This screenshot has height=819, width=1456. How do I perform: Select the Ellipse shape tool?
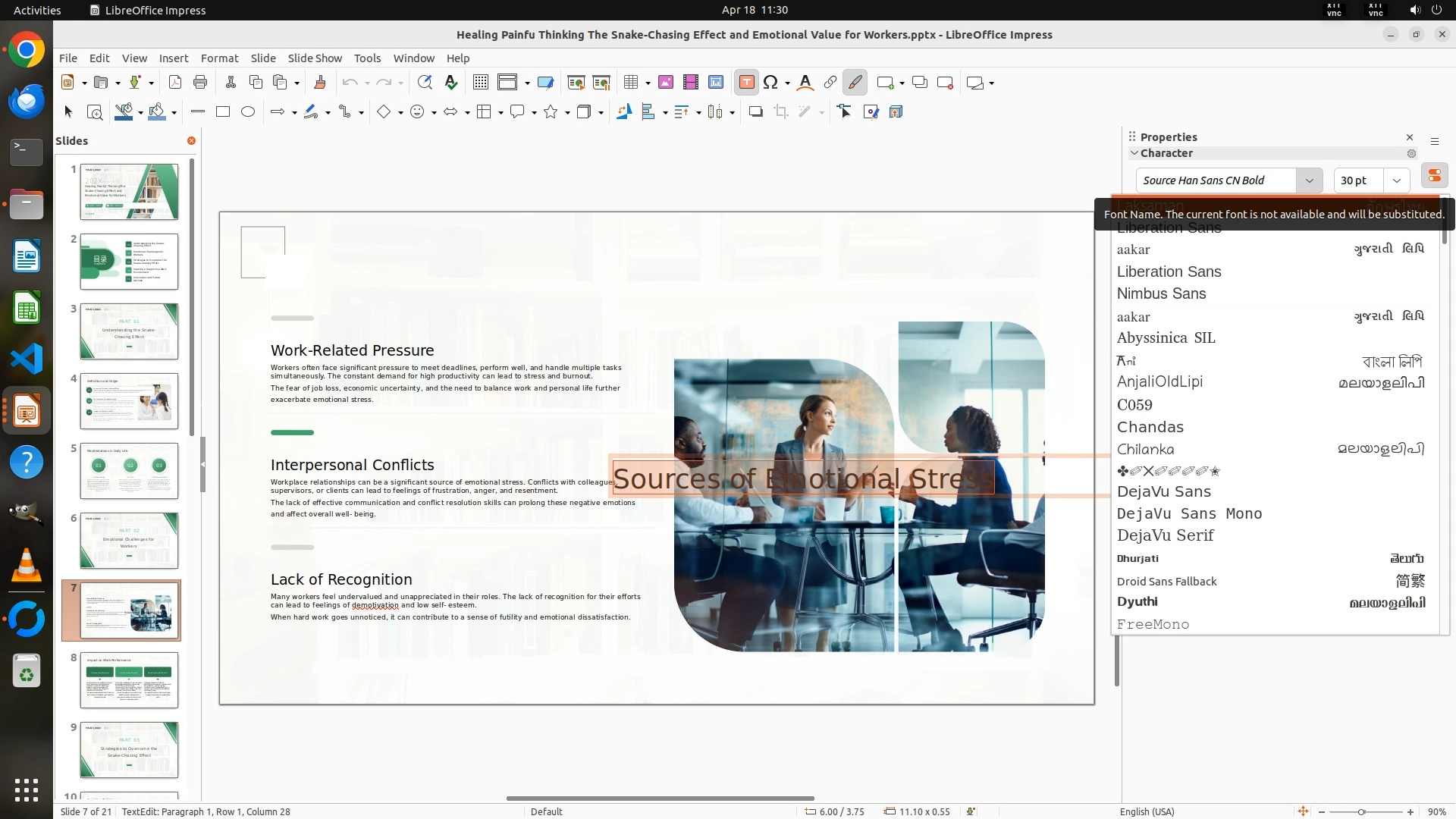(x=248, y=112)
